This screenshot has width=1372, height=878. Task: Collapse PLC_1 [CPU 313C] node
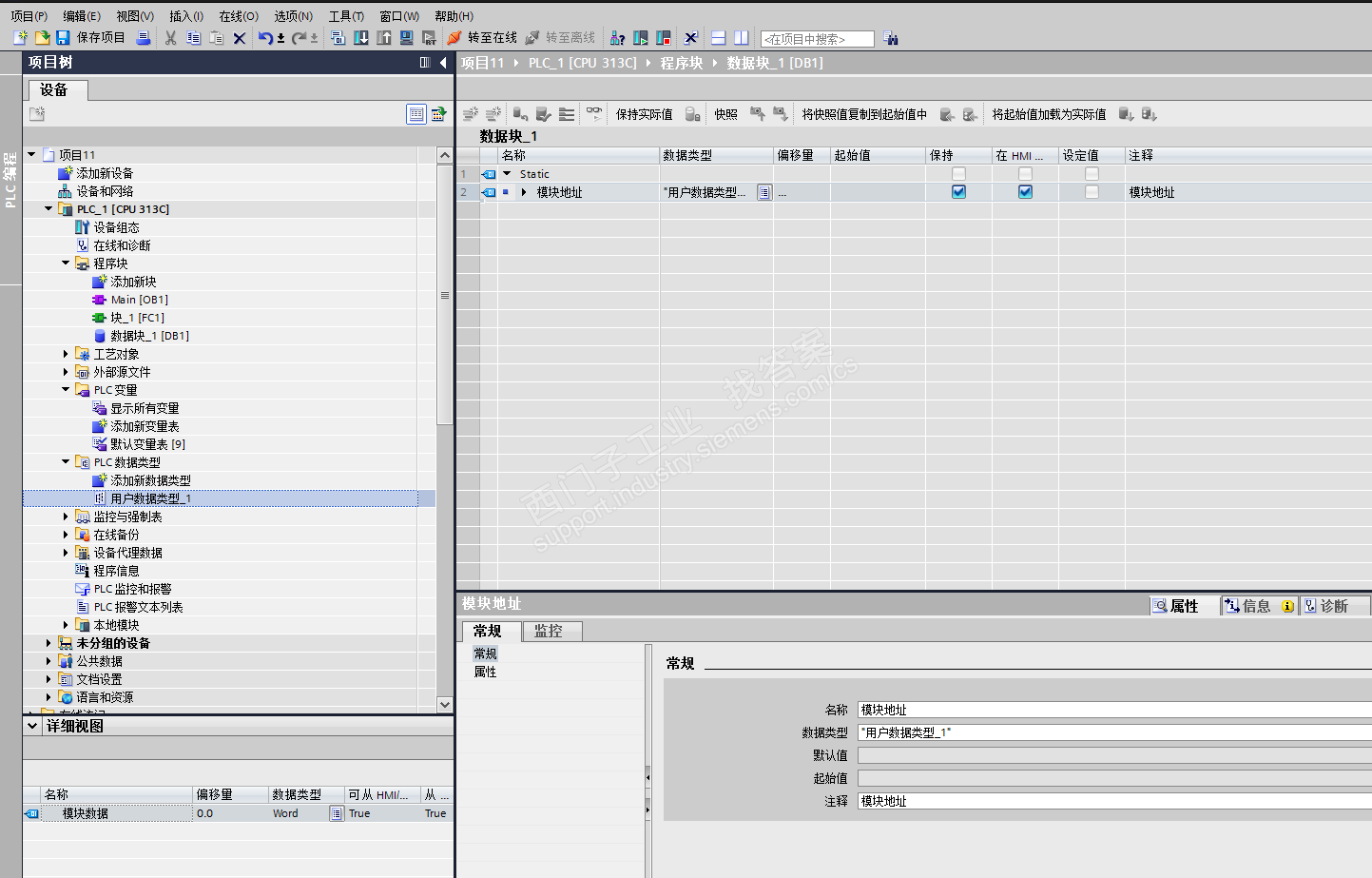click(48, 208)
